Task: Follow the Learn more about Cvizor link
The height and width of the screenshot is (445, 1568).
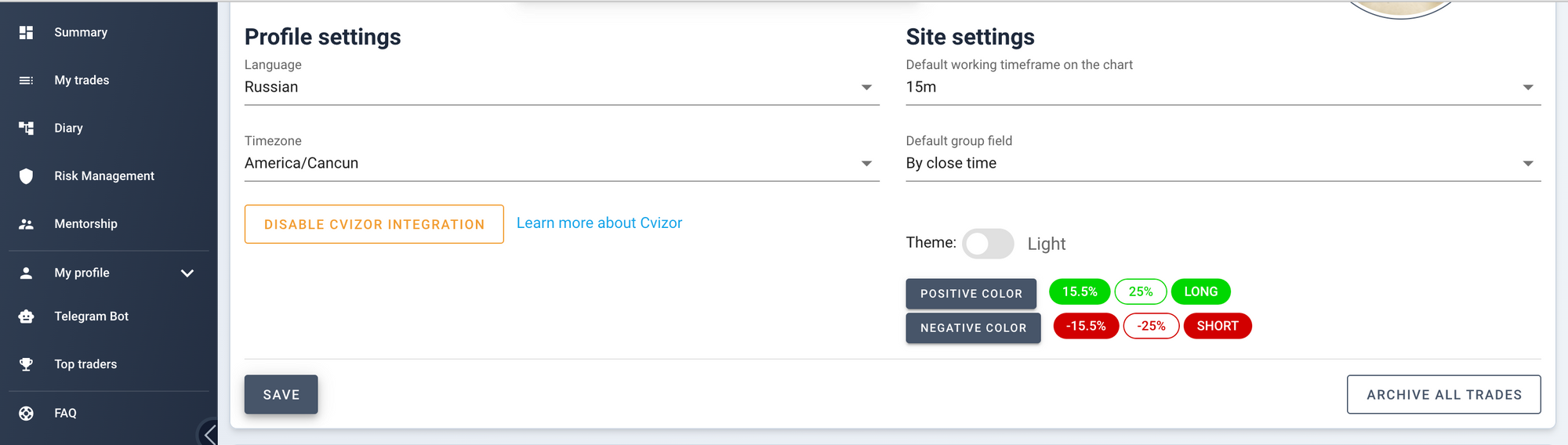Action: 599,223
